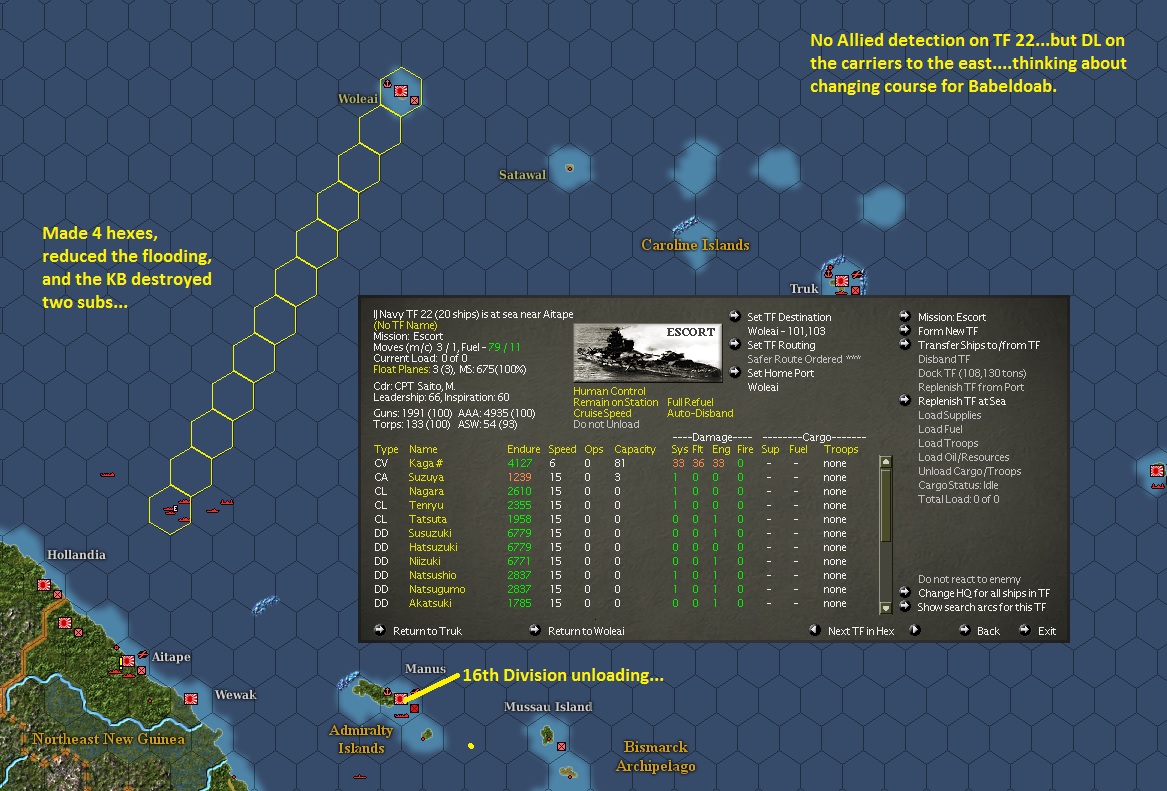The width and height of the screenshot is (1167, 791).
Task: Click arrow beside Change HQ for all ships
Action: [x=905, y=592]
